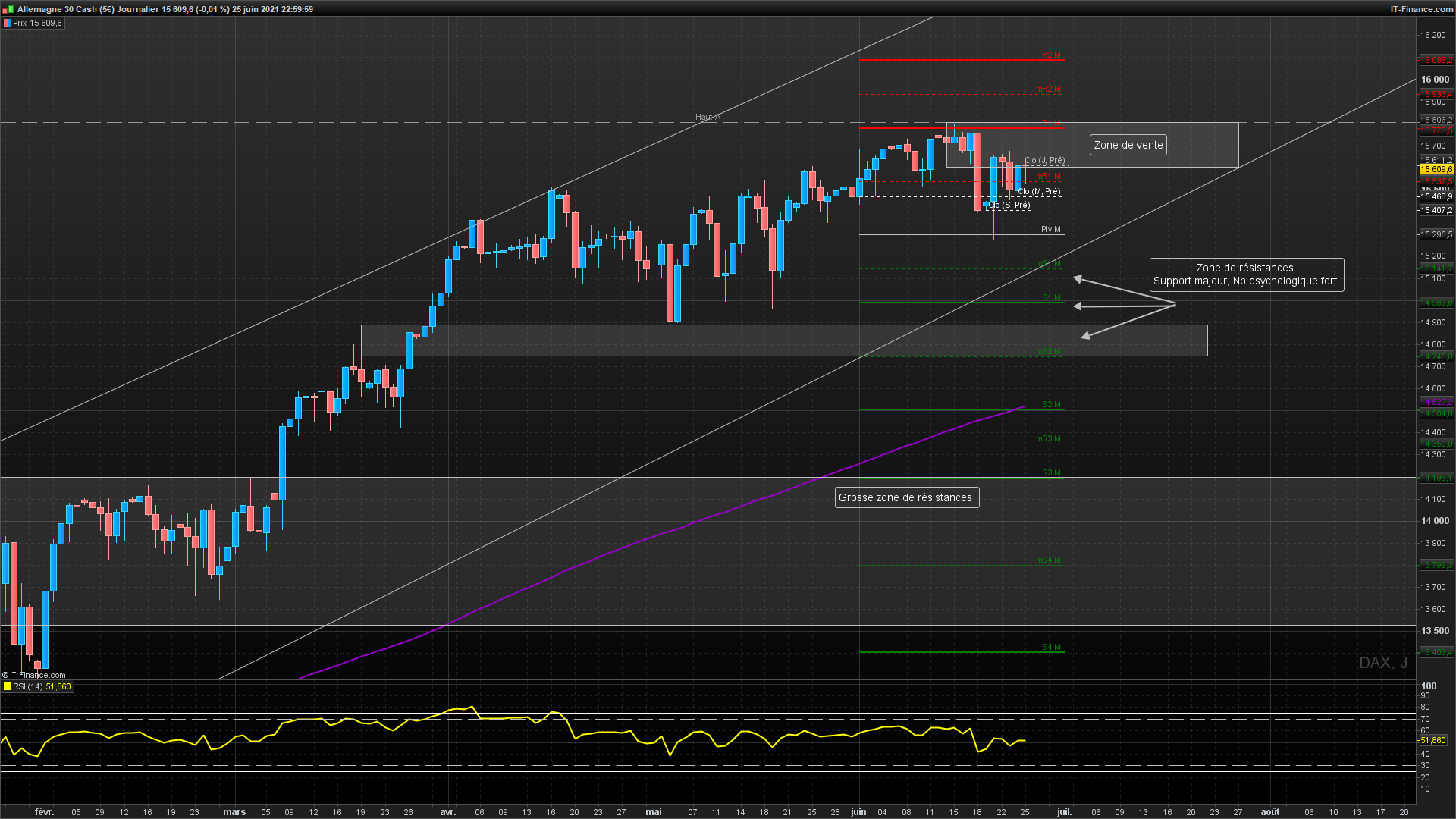Image resolution: width=1456 pixels, height=819 pixels.
Task: Click the Piv M pivot line label
Action: 1050,230
